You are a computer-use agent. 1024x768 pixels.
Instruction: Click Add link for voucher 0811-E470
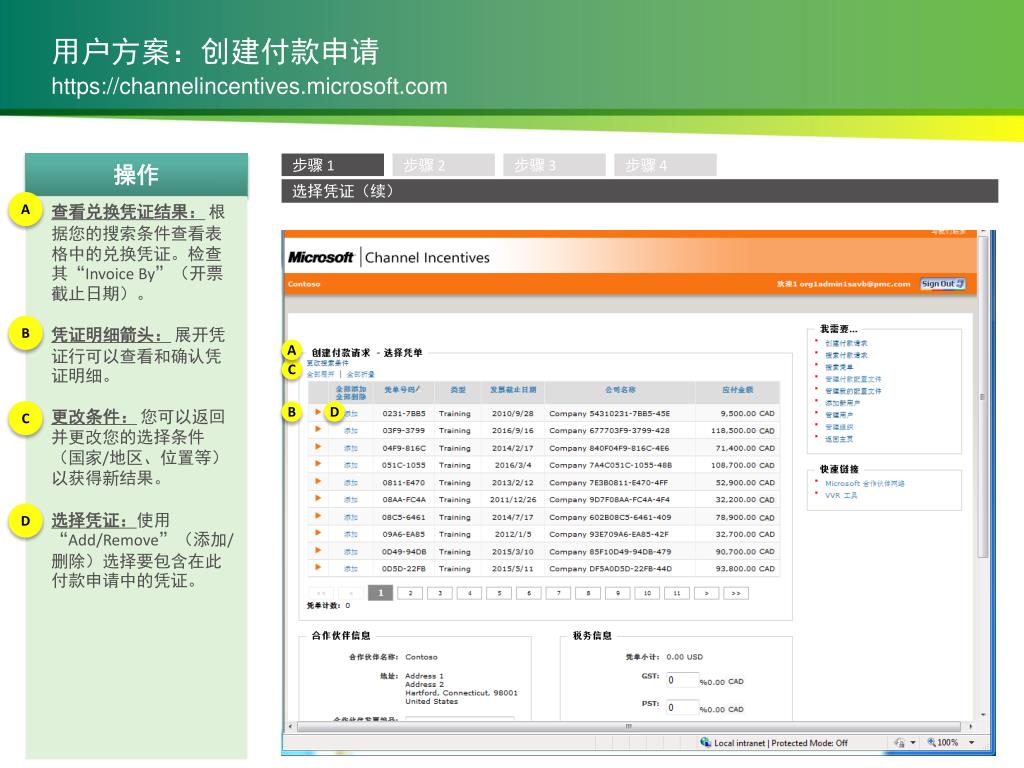coord(351,483)
